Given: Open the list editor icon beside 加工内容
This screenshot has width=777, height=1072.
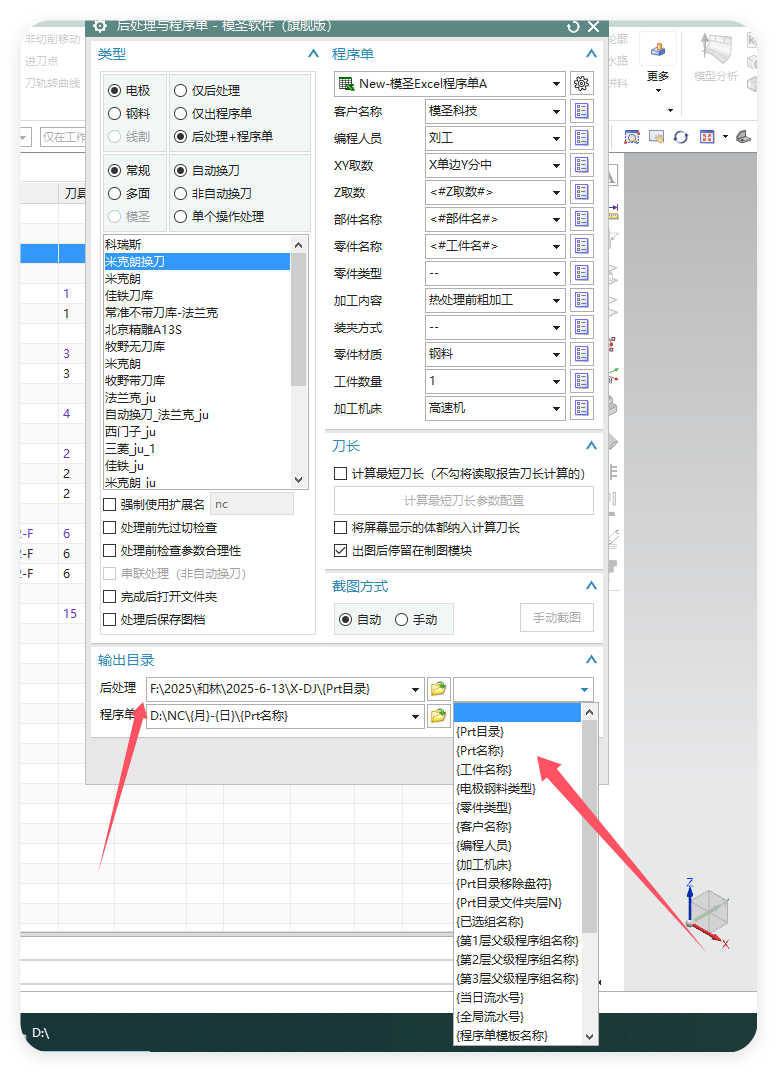Looking at the screenshot, I should point(582,300).
